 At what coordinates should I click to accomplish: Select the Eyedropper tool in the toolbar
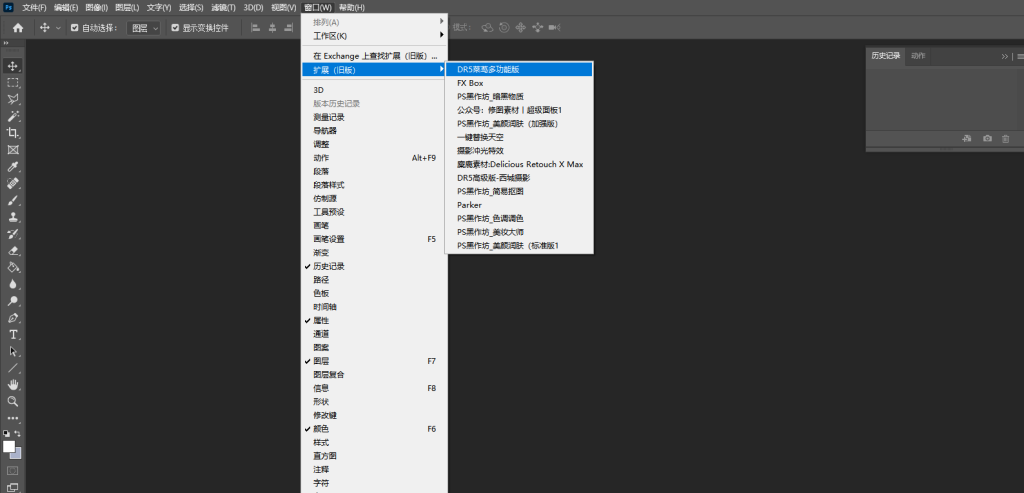coord(13,166)
